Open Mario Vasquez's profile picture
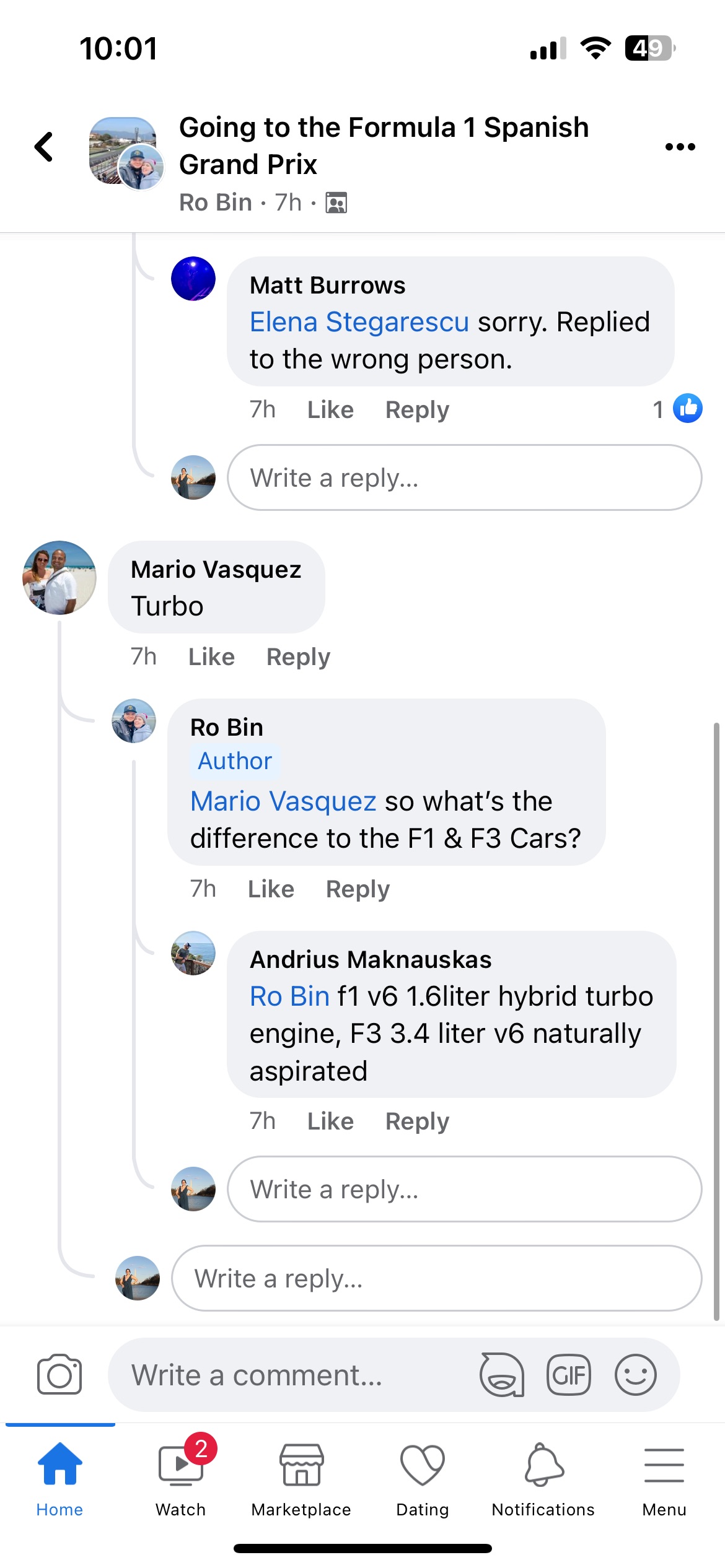 [x=59, y=578]
